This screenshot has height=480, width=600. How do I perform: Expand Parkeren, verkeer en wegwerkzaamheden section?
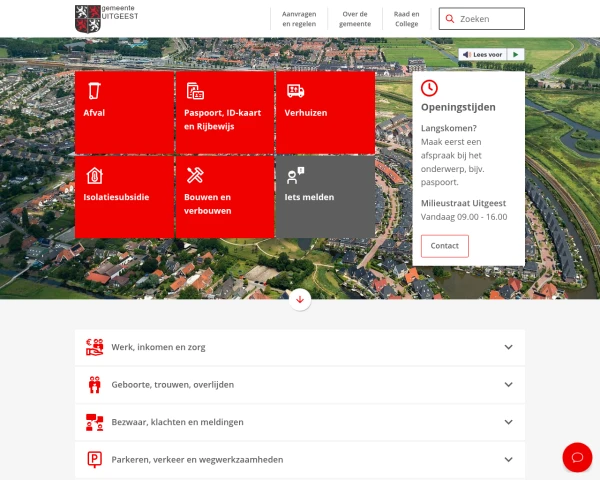pyautogui.click(x=300, y=460)
